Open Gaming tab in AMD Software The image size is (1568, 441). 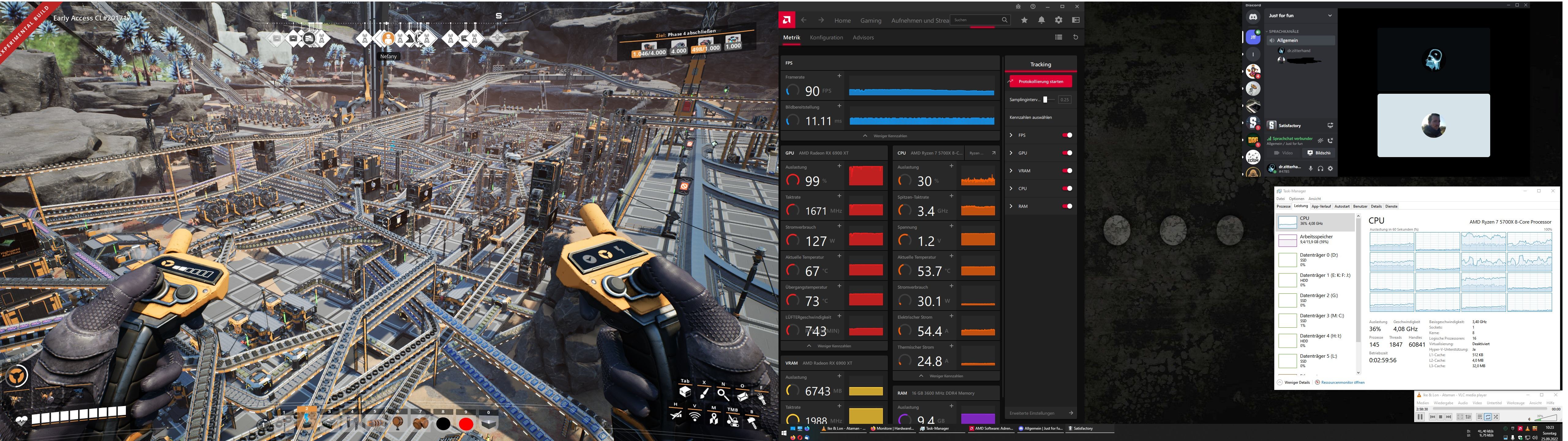click(x=870, y=21)
